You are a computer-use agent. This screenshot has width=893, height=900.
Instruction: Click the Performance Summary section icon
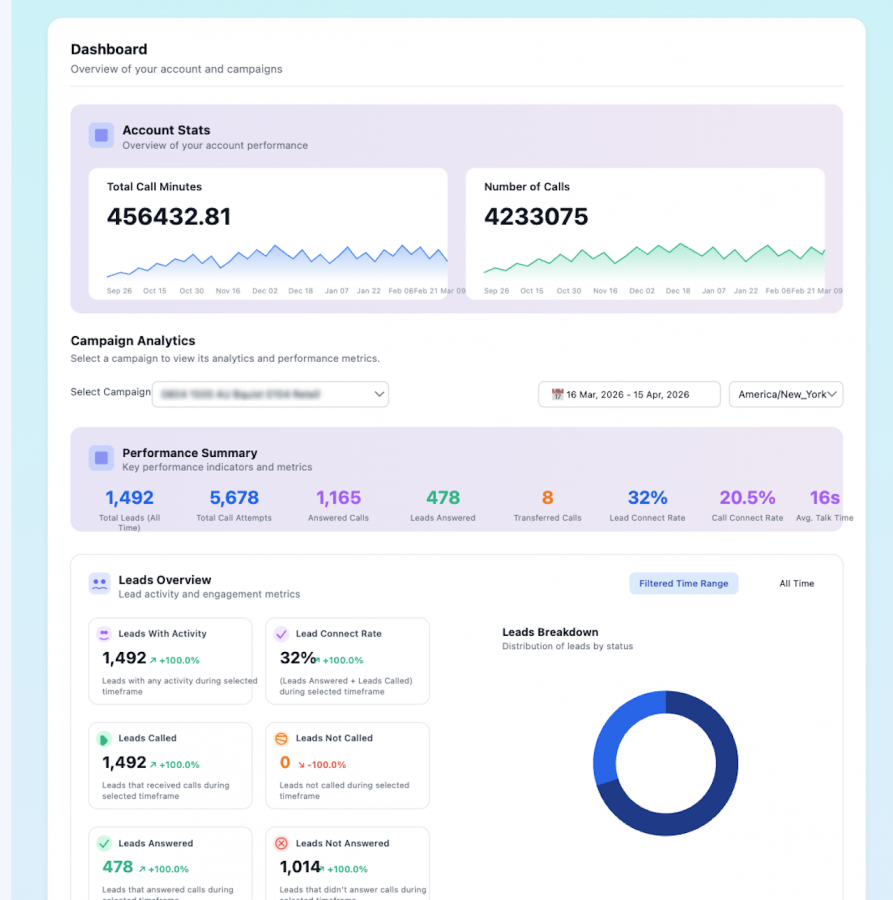[101, 458]
